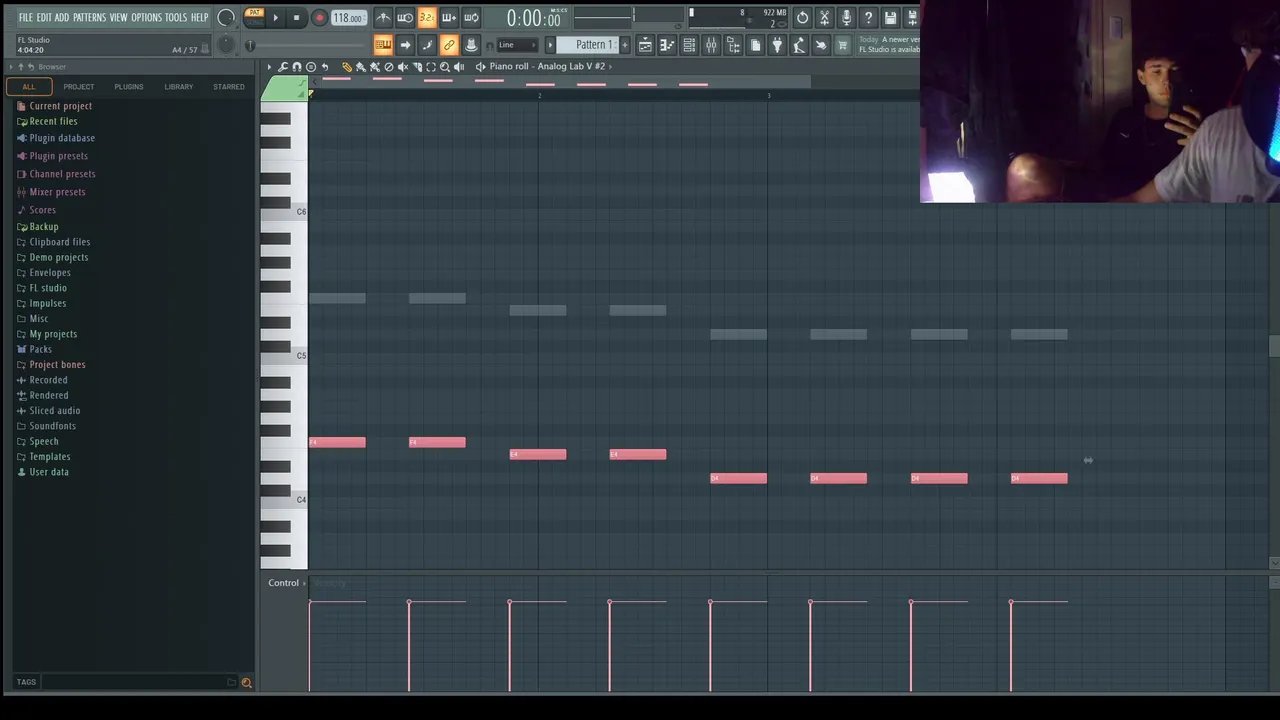
Task: Switch the PAT/SONG mode toggle
Action: pos(254,17)
